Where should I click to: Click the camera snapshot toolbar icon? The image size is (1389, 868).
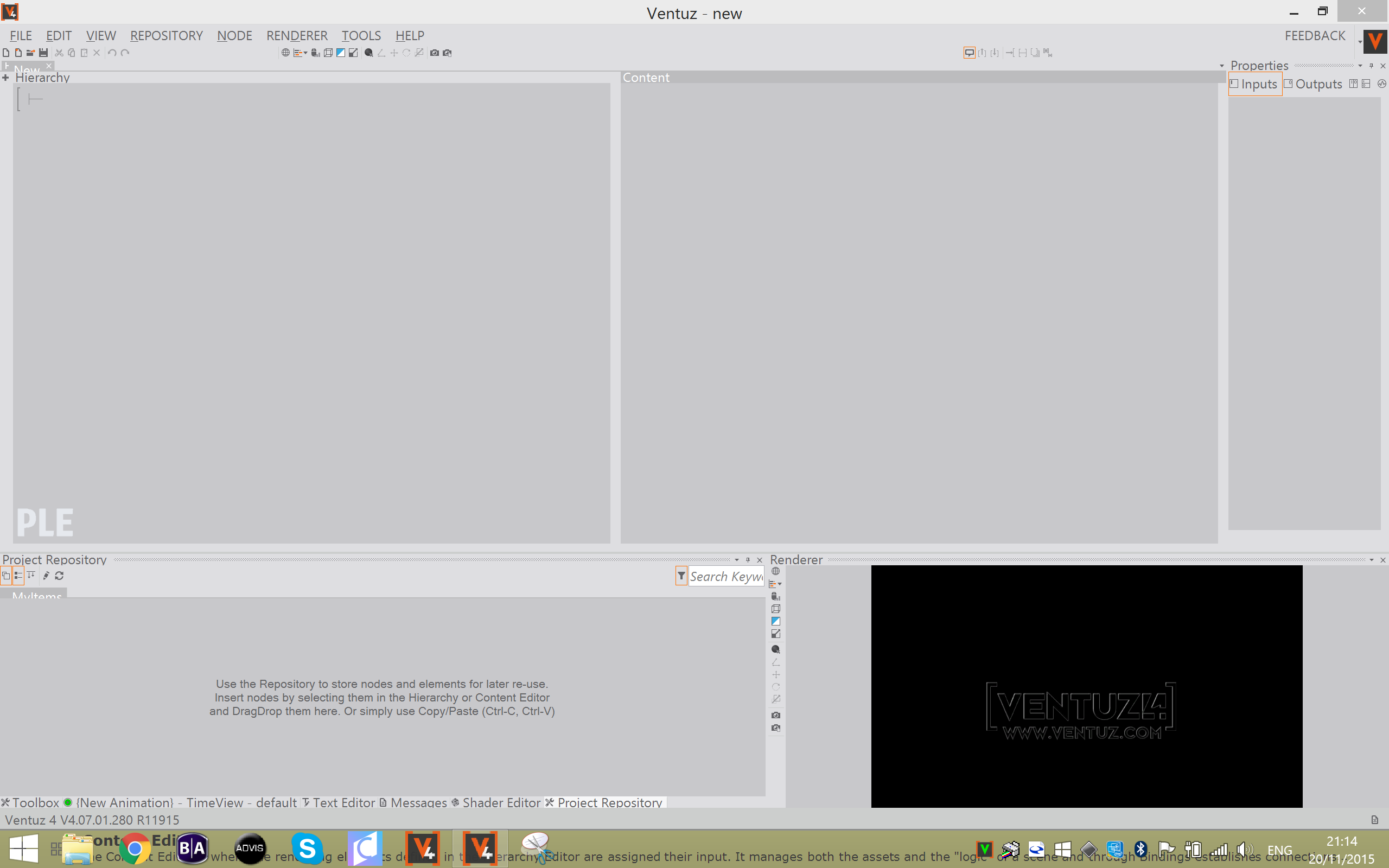435,53
